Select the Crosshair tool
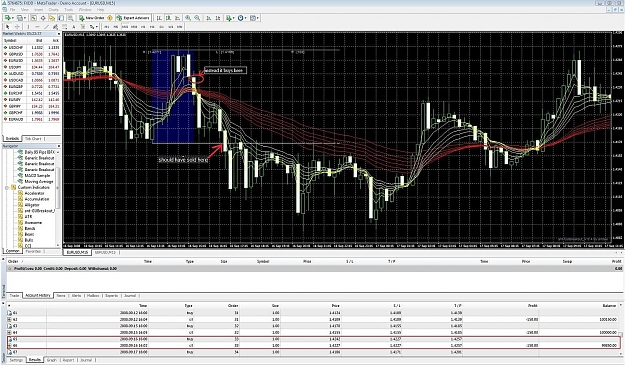 [17, 27]
